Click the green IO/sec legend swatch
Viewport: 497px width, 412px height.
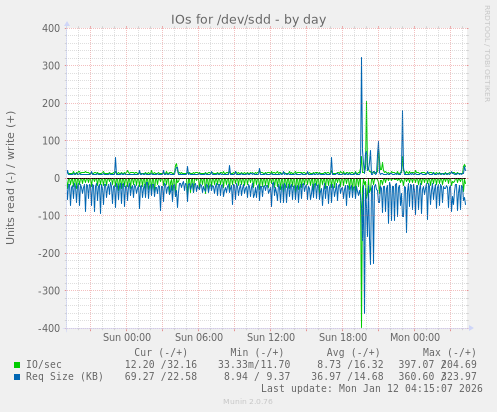[17, 365]
